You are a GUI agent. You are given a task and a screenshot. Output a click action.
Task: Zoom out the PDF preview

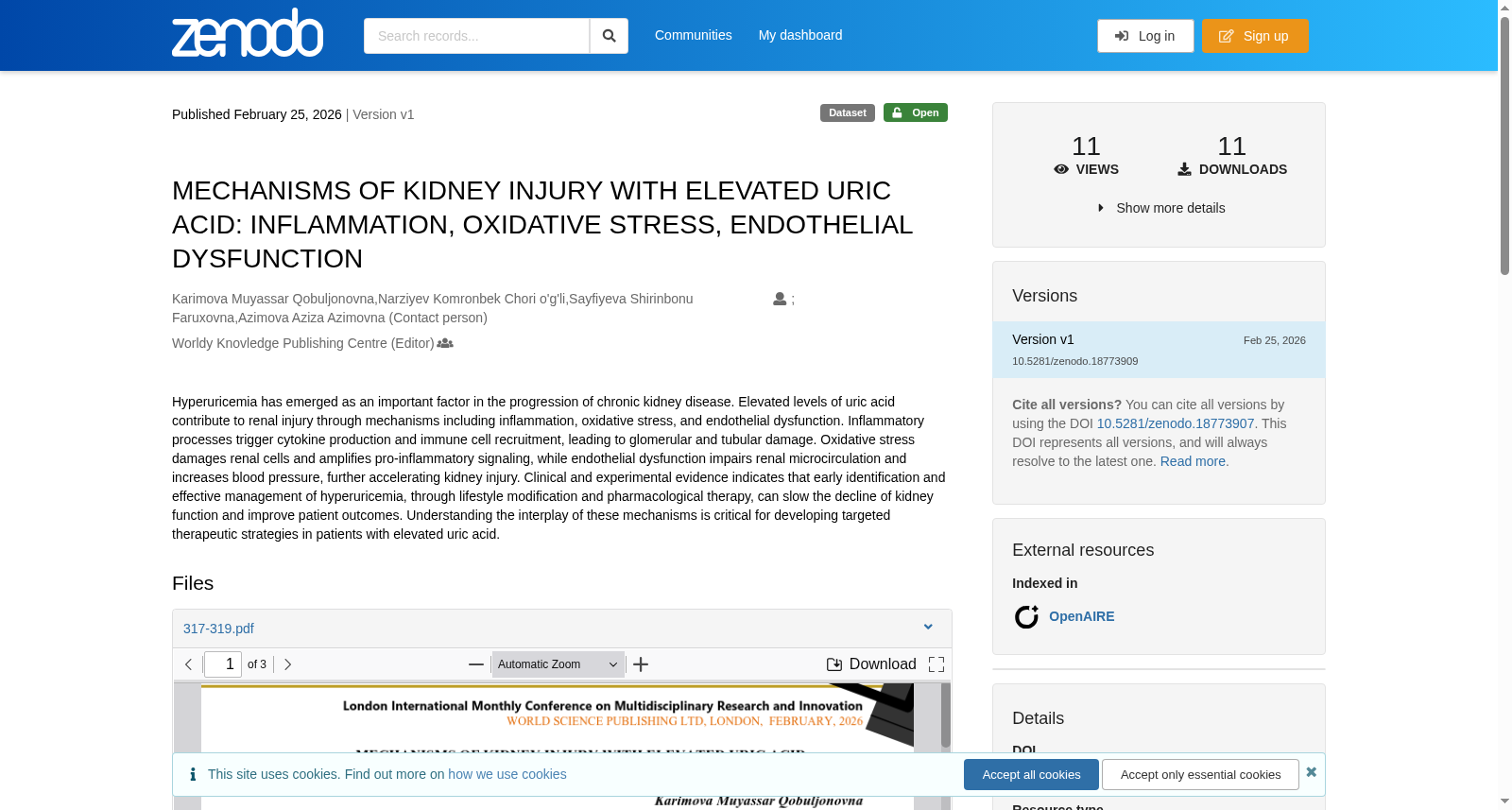(476, 664)
